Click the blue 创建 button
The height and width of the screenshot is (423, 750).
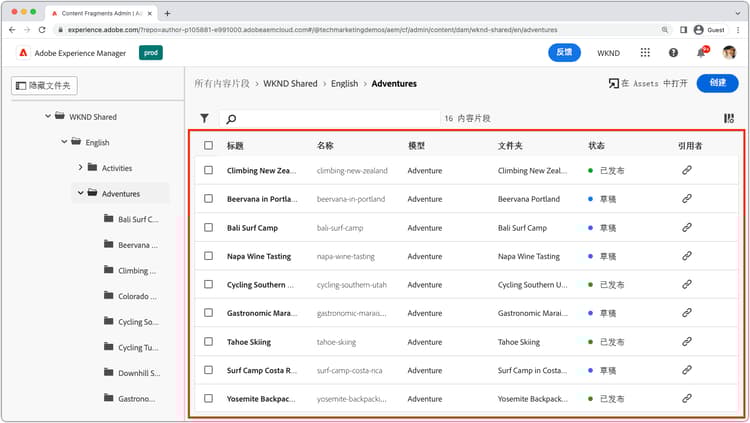coord(717,83)
